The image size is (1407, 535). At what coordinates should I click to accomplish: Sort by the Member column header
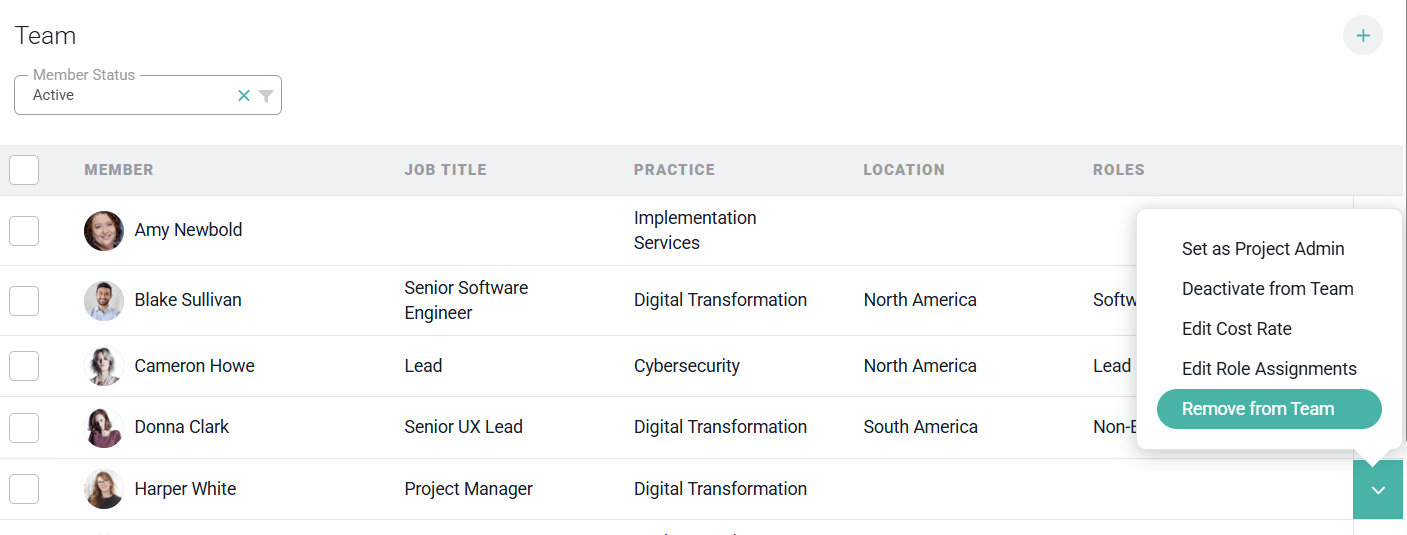119,170
